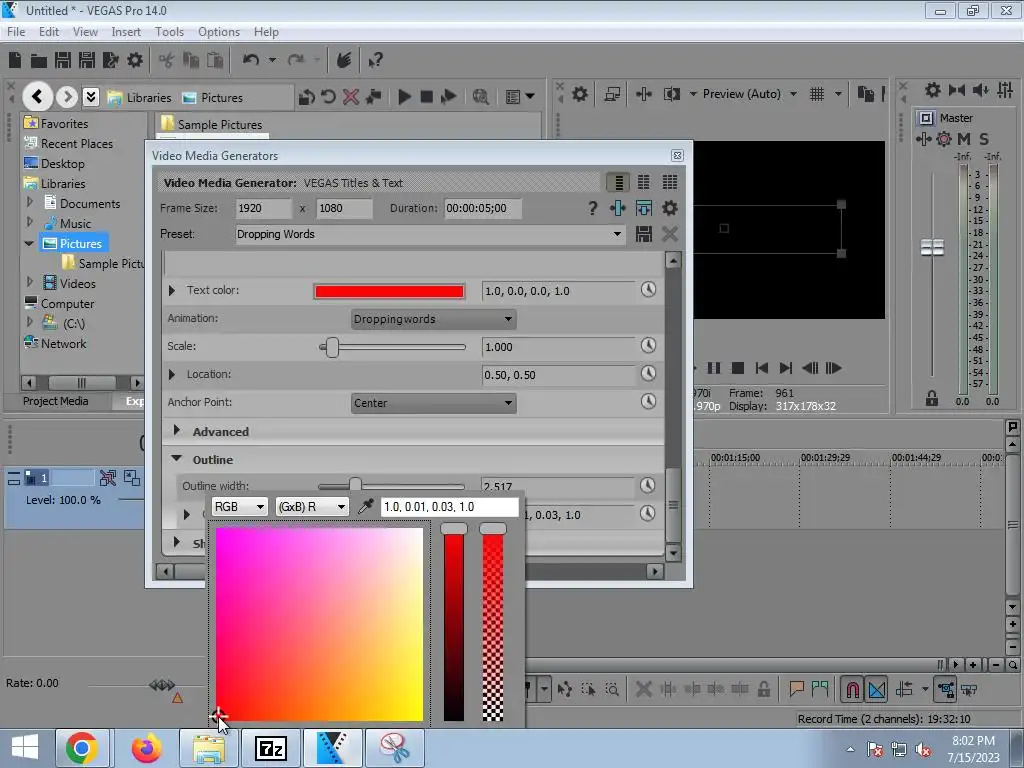Jump preview to the start
This screenshot has height=768, width=1024.
761,368
